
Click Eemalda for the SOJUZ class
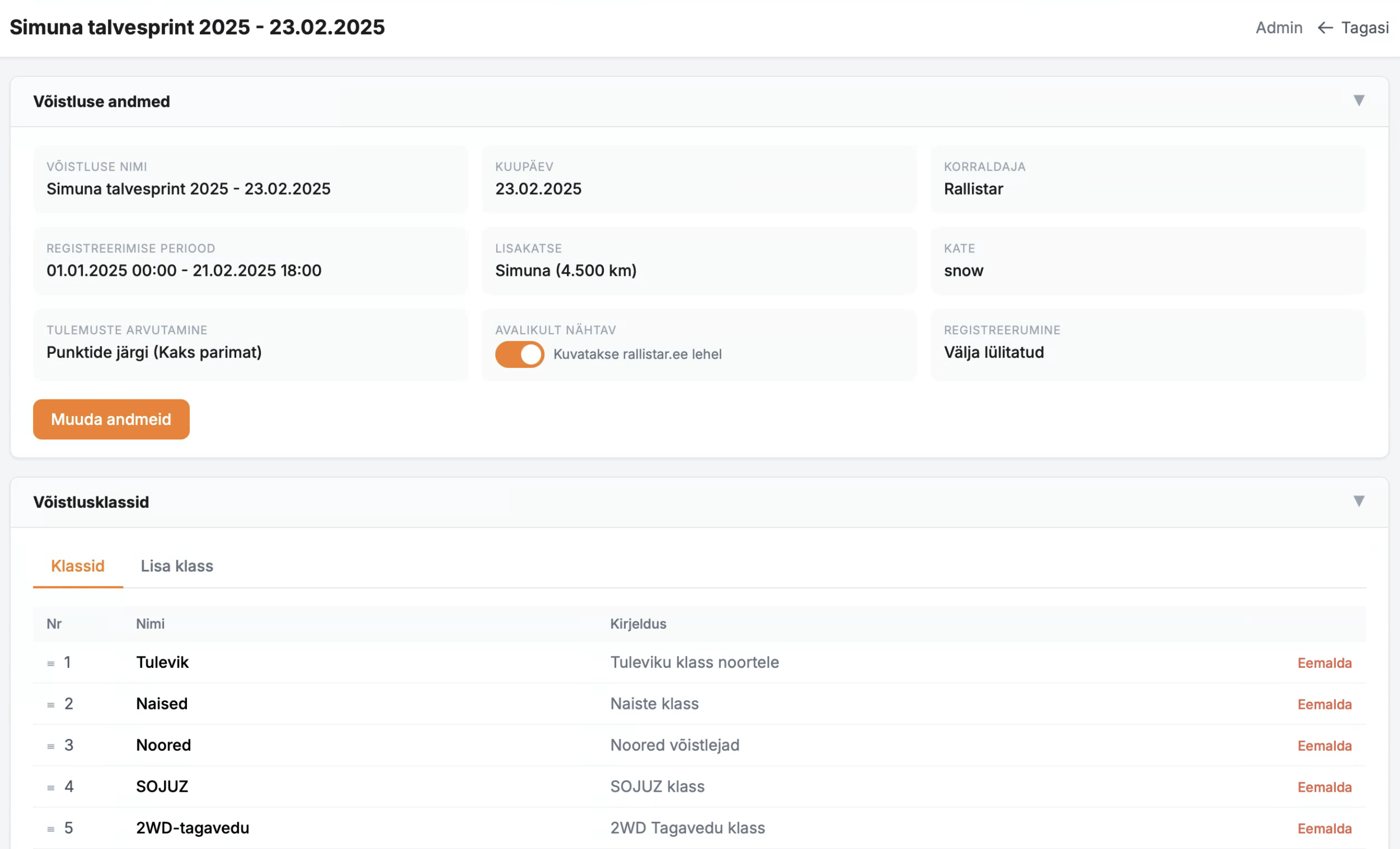click(1324, 788)
